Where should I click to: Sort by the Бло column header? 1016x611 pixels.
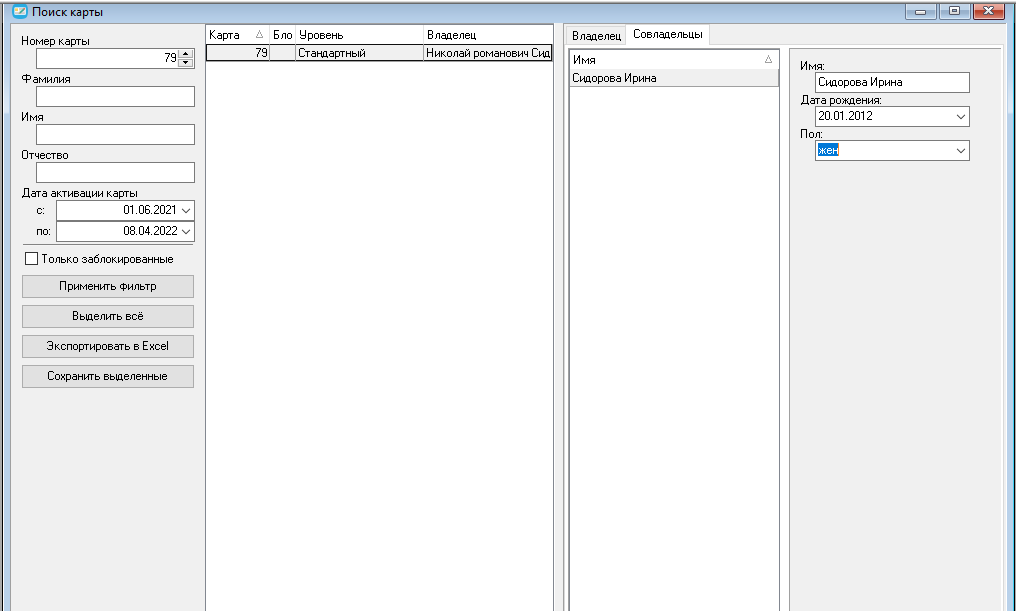283,35
